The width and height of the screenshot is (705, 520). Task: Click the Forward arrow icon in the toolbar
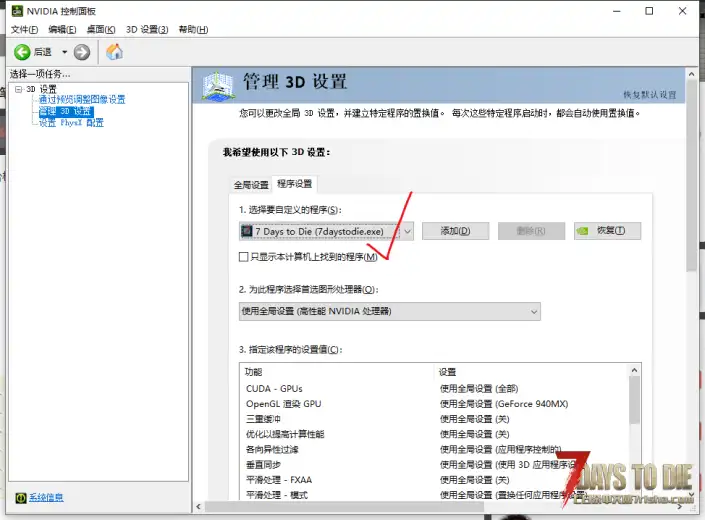(82, 52)
